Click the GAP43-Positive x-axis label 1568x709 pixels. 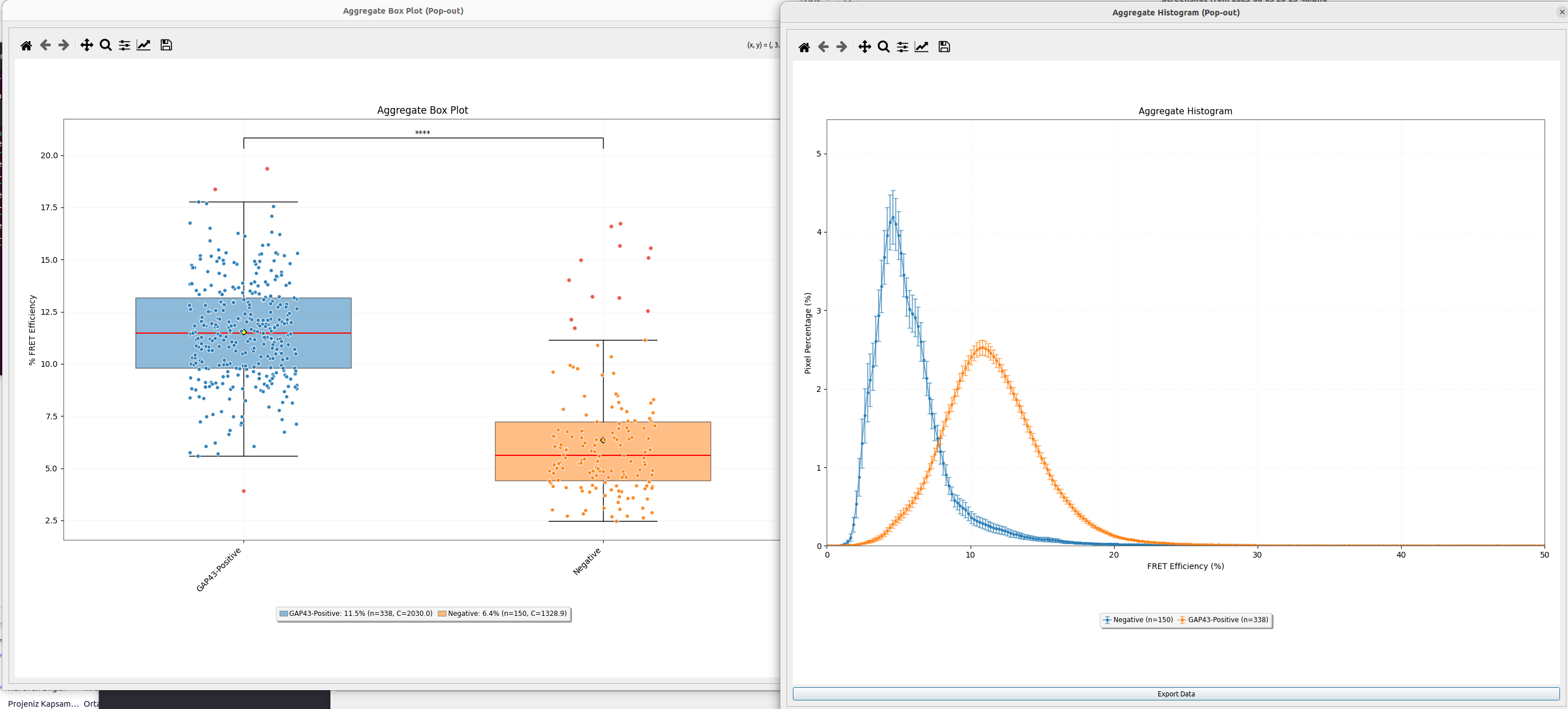coord(218,570)
